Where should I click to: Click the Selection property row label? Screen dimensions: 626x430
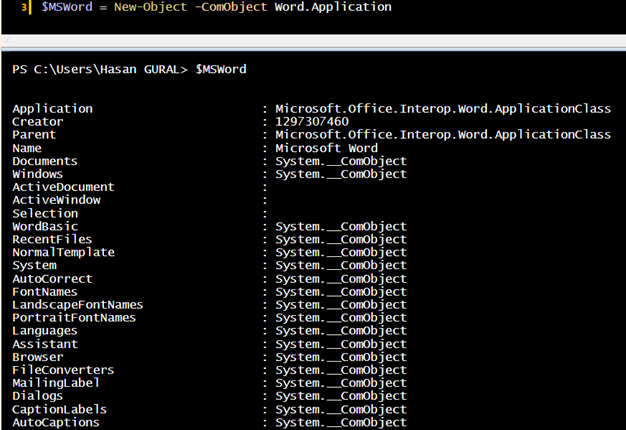(45, 213)
